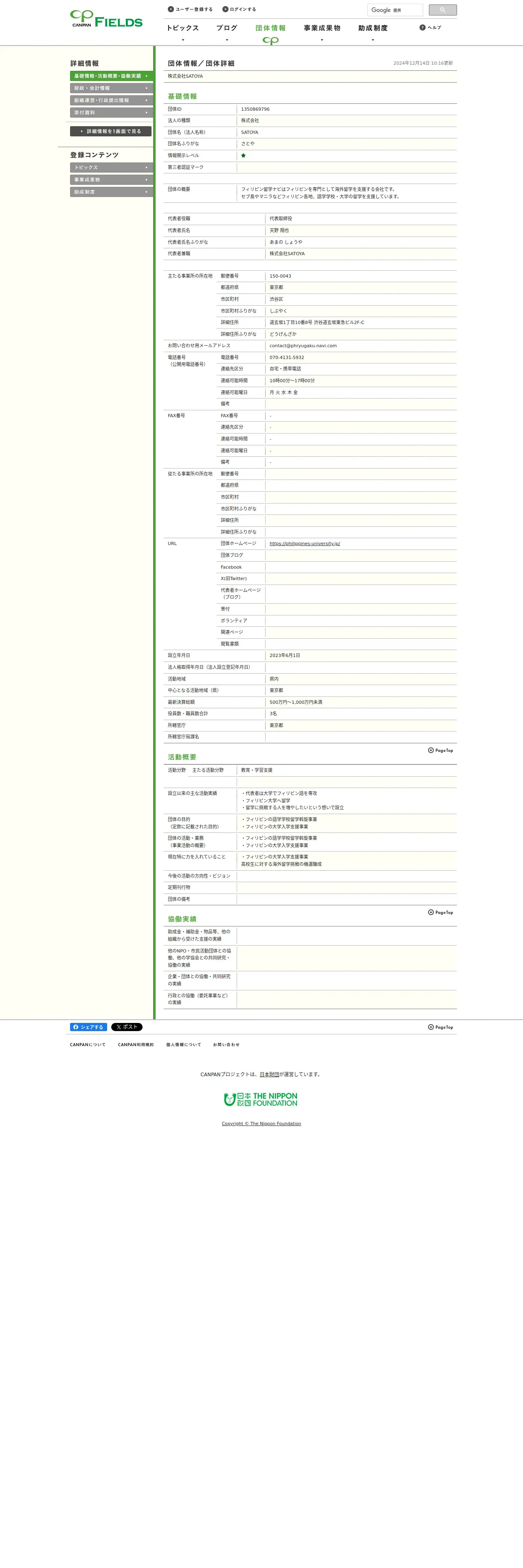Image resolution: width=523 pixels, height=1568 pixels.
Task: Click founding date 2023年6月1日
Action: pos(285,655)
